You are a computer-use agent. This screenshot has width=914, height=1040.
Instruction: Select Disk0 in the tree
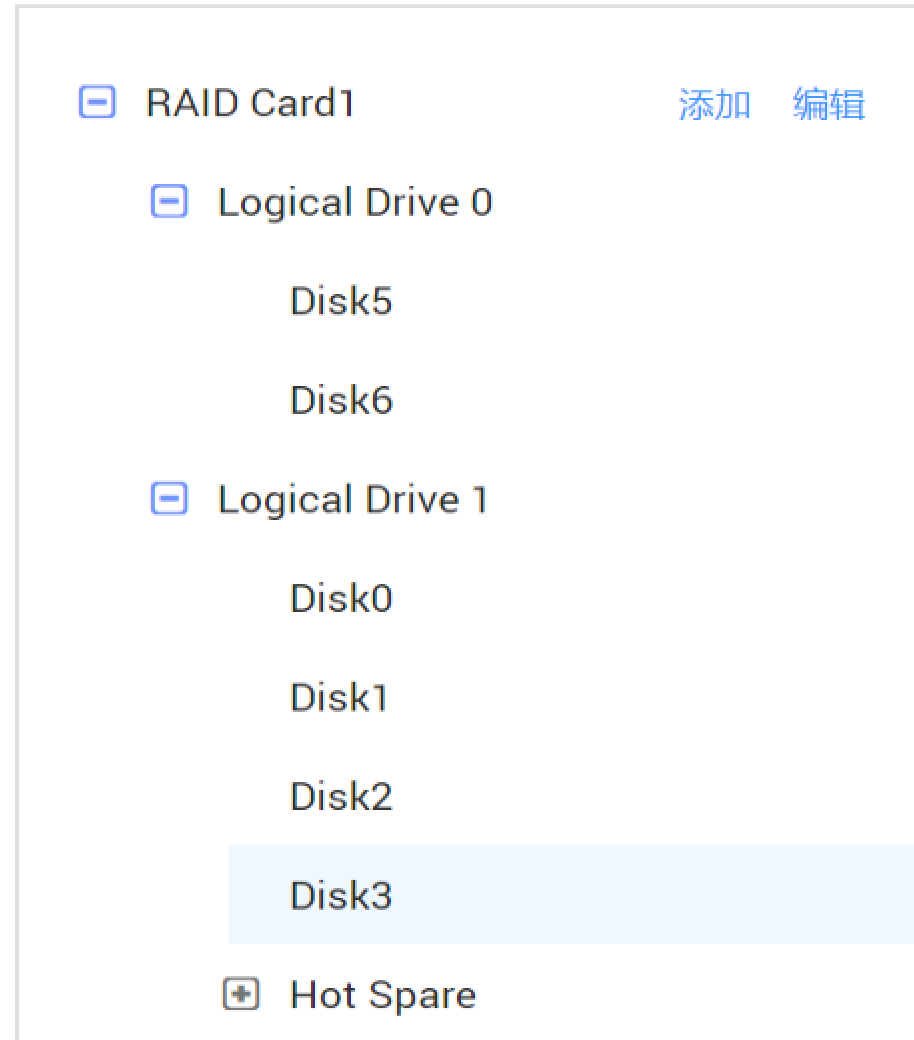coord(341,598)
